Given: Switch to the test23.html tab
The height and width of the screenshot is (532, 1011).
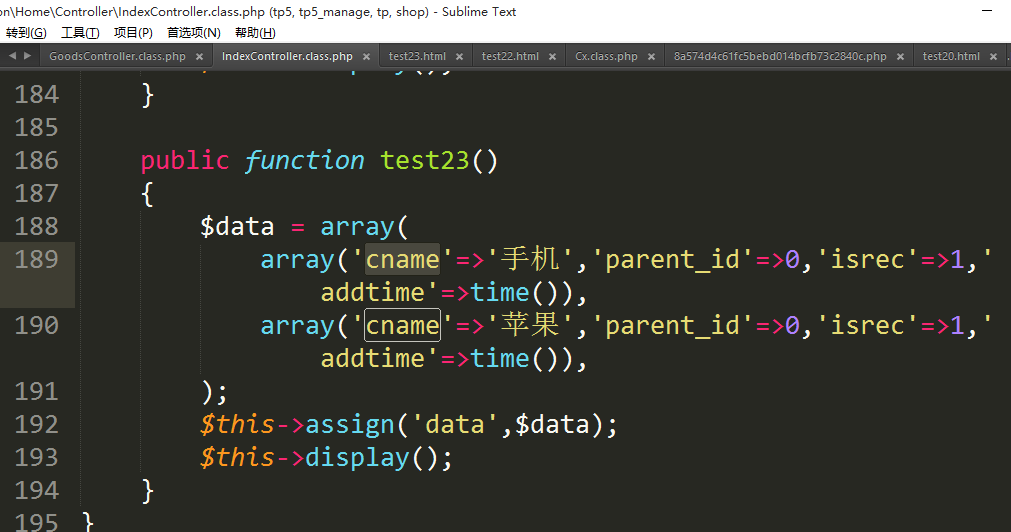Looking at the screenshot, I should click(x=417, y=57).
